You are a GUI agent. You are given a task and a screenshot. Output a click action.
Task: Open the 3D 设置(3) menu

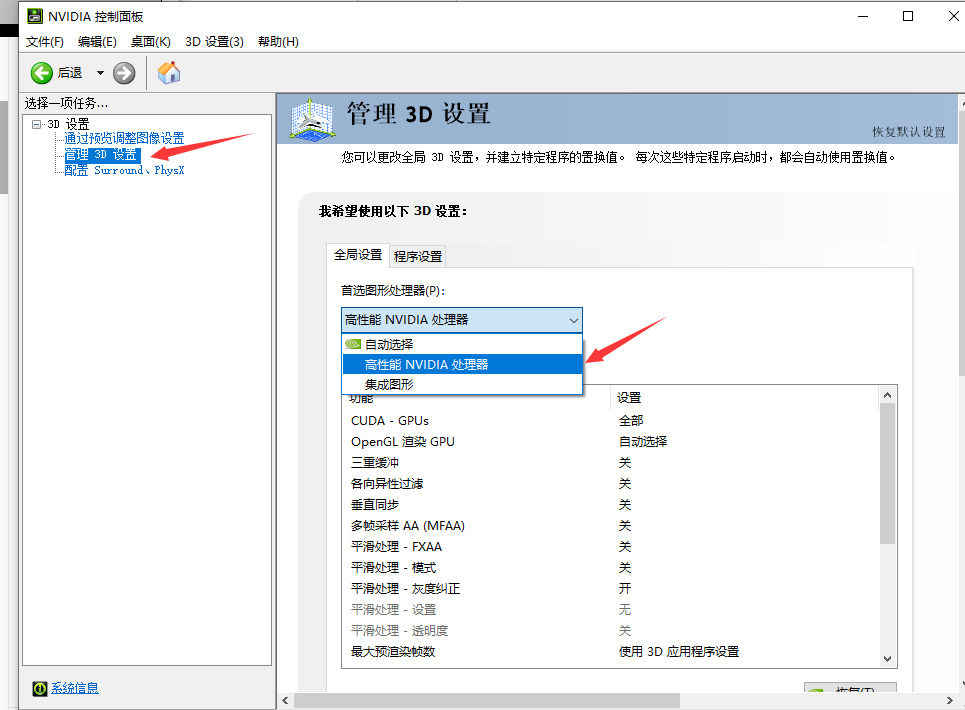pos(214,41)
